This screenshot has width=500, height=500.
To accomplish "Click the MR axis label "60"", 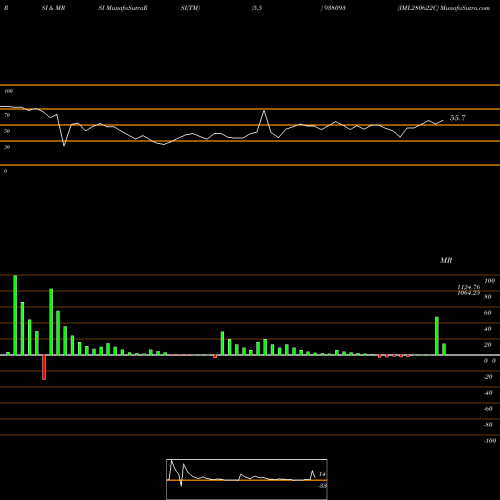I will (x=488, y=313).
